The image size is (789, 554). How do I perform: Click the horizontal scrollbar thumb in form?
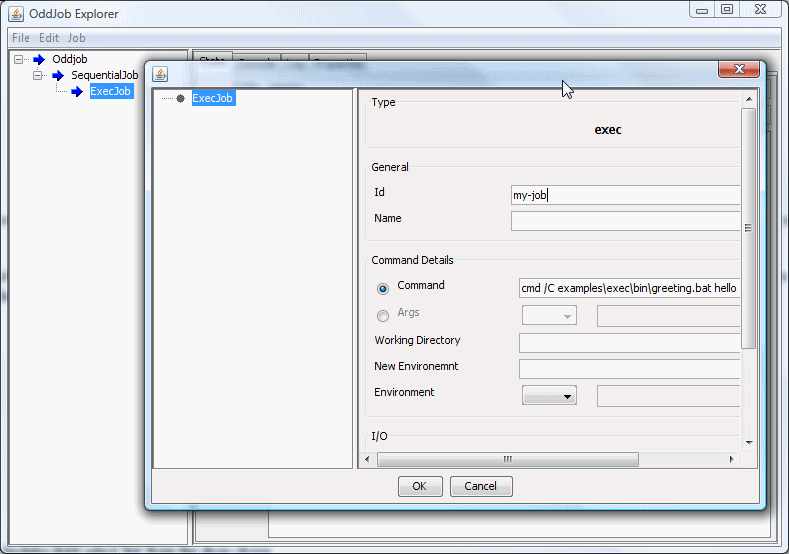pos(507,459)
